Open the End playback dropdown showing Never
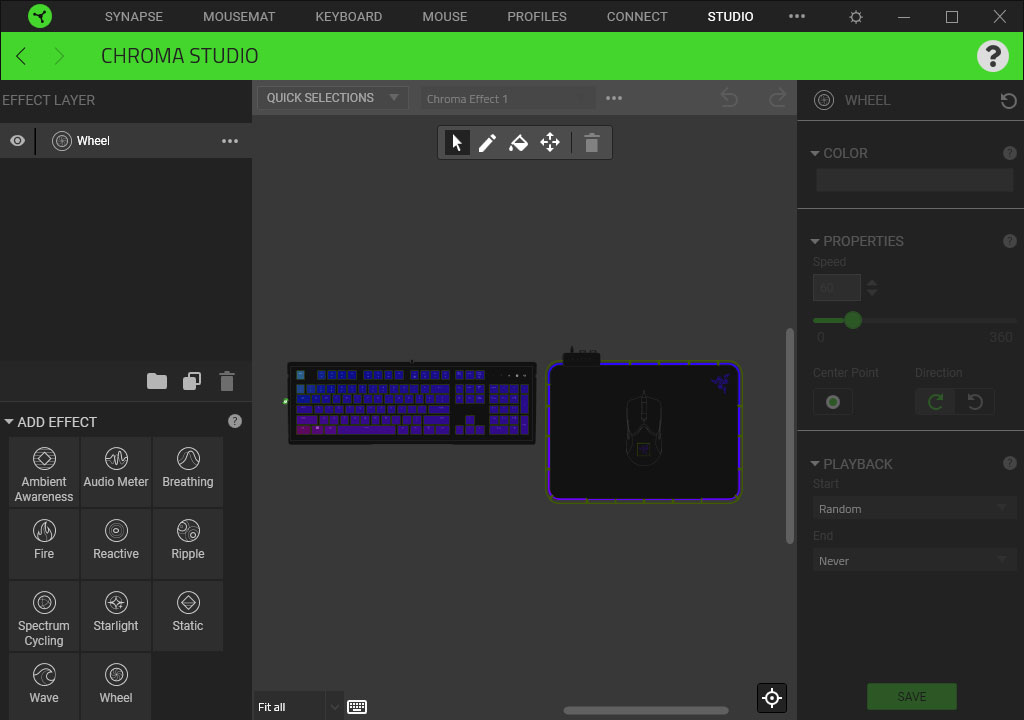 pyautogui.click(x=914, y=561)
